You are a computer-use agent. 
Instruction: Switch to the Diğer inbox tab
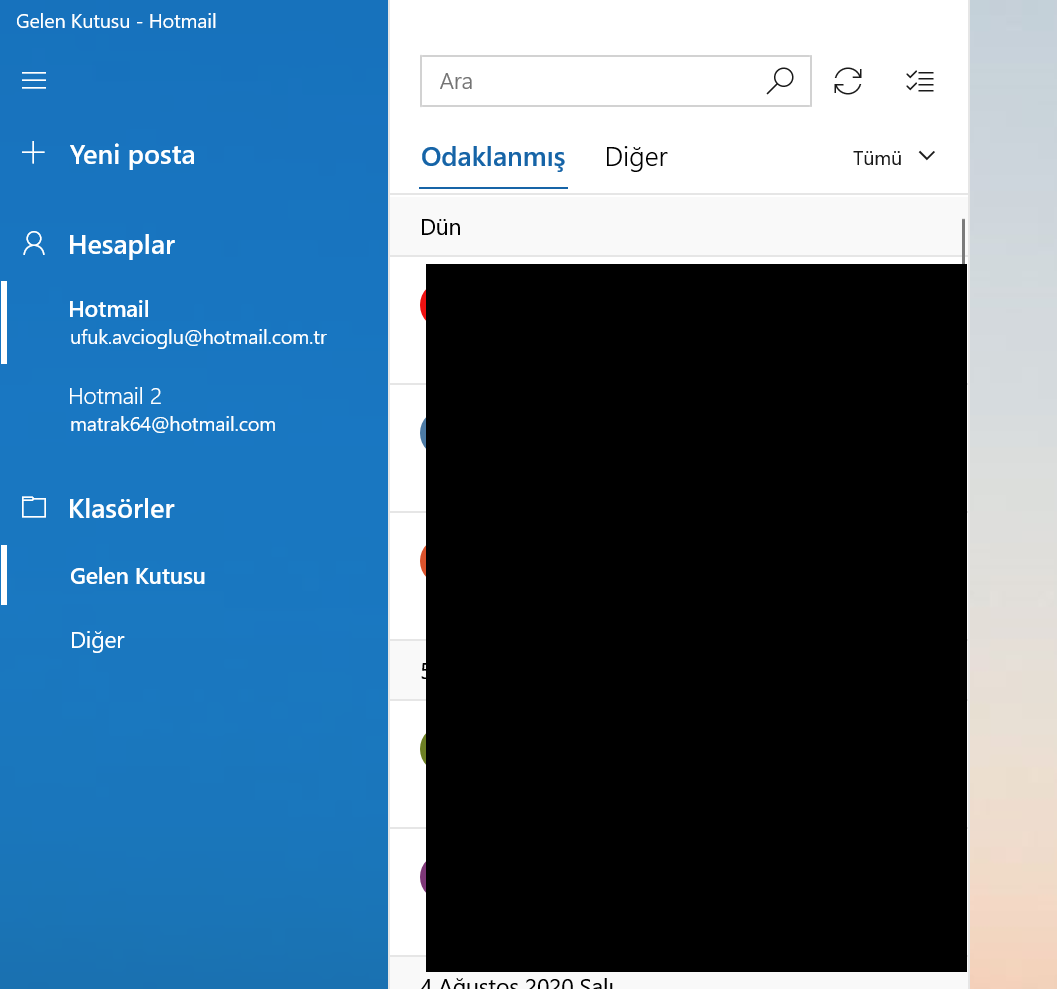636,157
